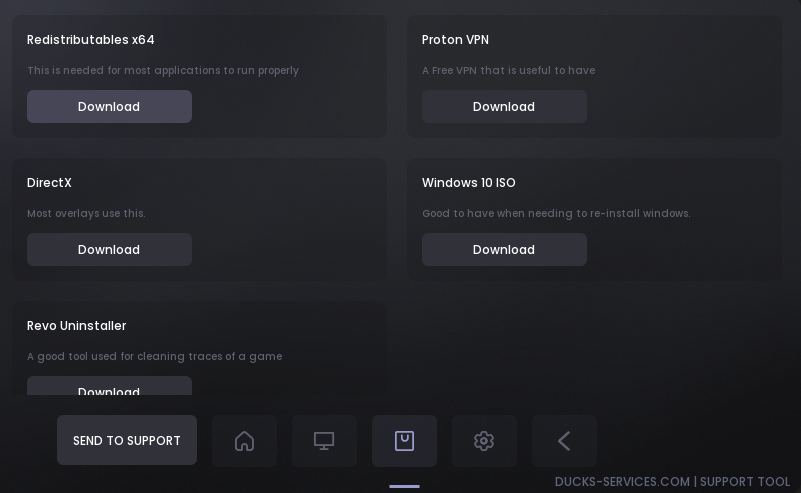Open the home page icon
The image size is (801, 493).
(244, 441)
